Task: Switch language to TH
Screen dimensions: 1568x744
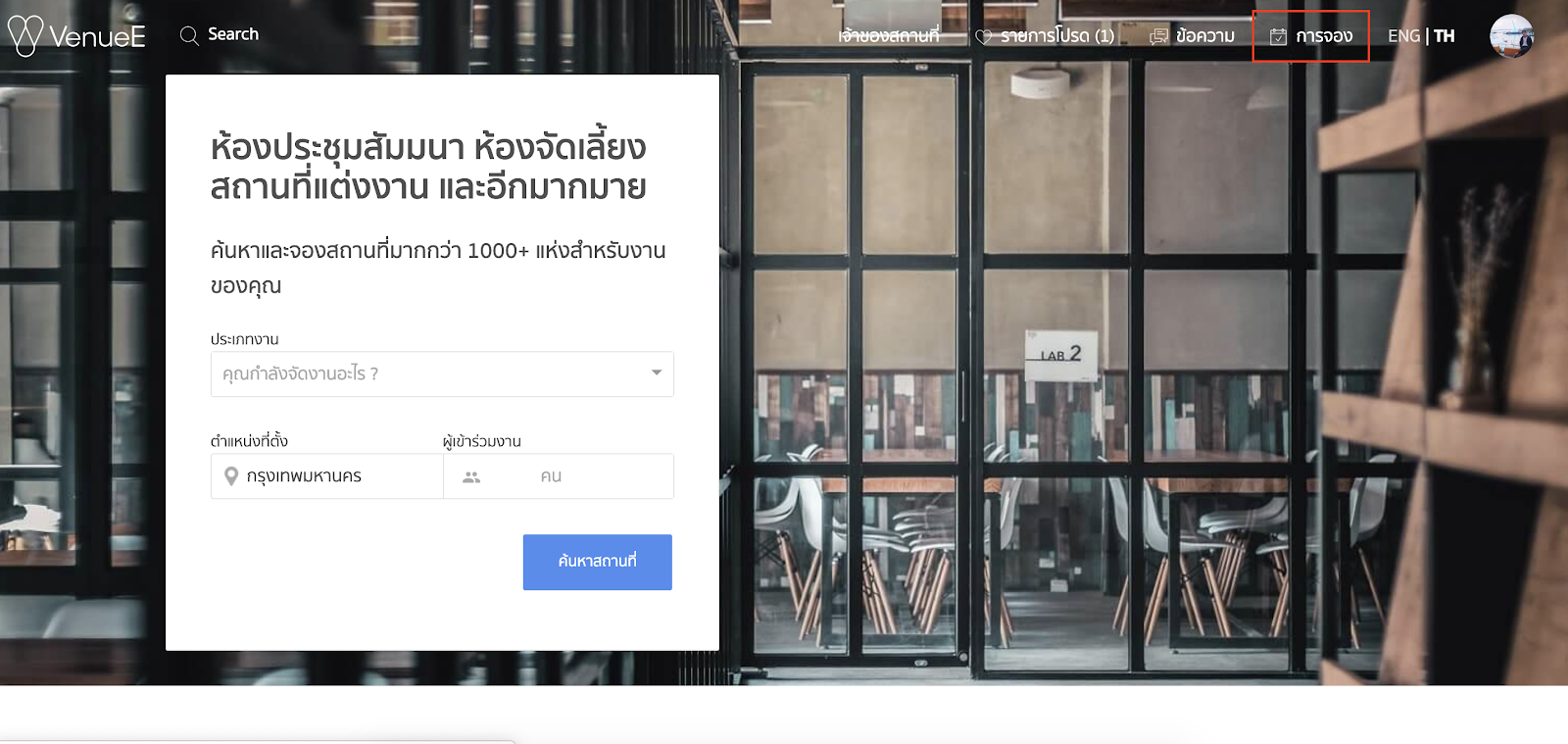Action: click(x=1445, y=36)
